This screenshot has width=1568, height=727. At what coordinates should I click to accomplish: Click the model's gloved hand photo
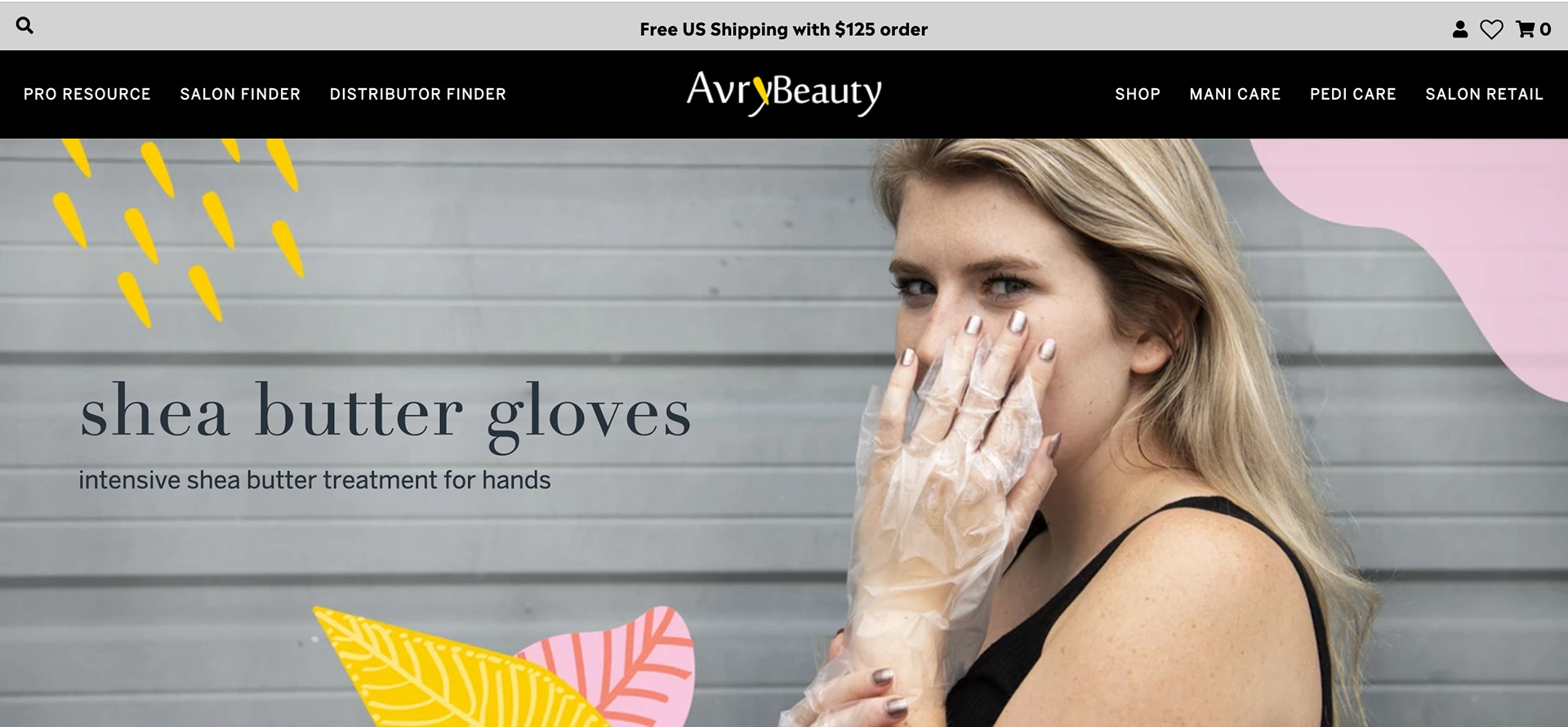(947, 490)
